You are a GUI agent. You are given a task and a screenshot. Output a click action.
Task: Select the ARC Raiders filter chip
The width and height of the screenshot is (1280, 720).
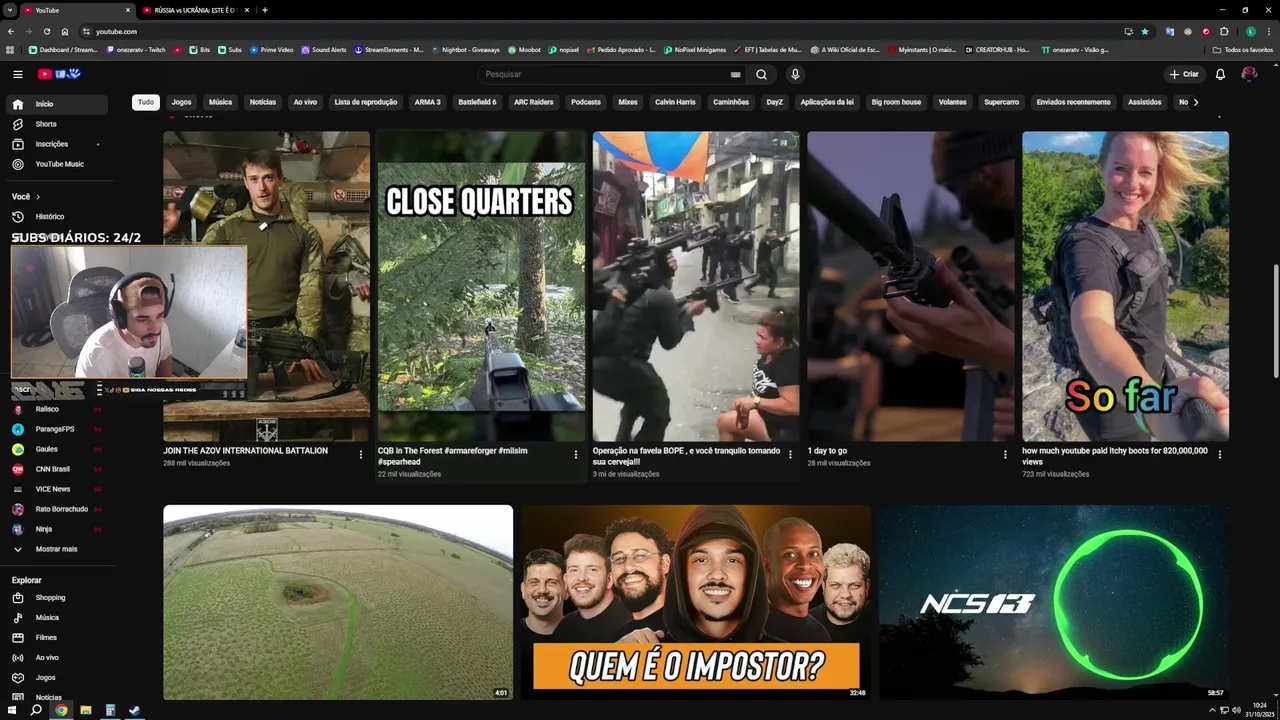(x=533, y=102)
